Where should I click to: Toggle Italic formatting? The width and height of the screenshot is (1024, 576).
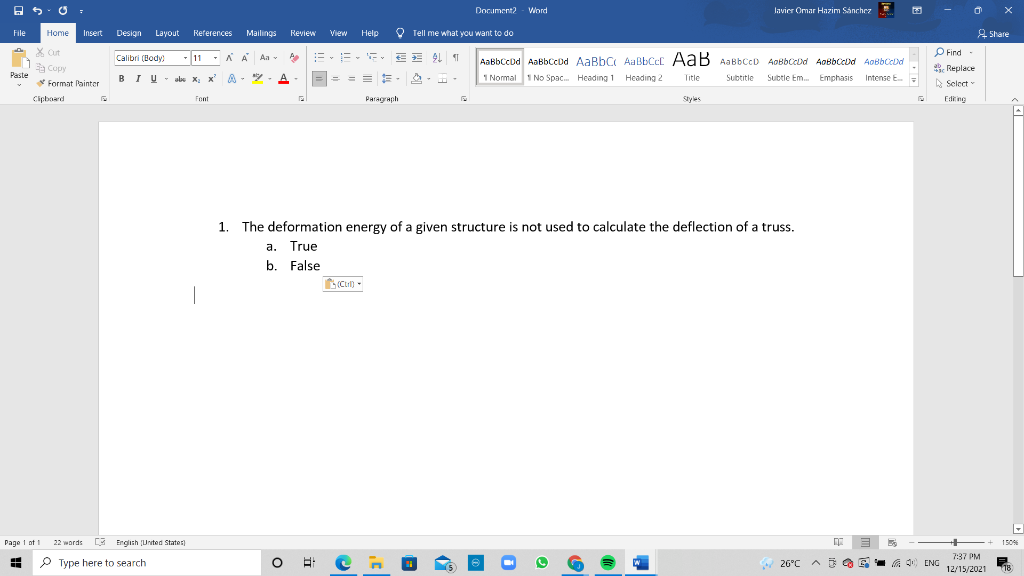click(x=136, y=78)
